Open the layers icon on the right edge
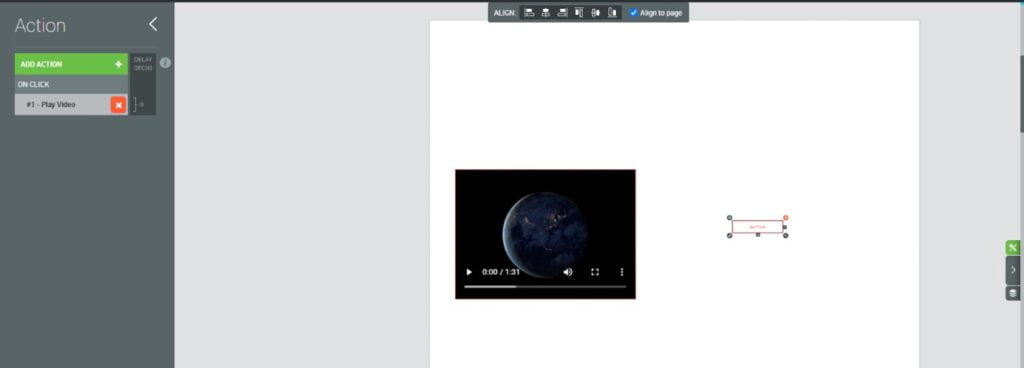 [1013, 293]
